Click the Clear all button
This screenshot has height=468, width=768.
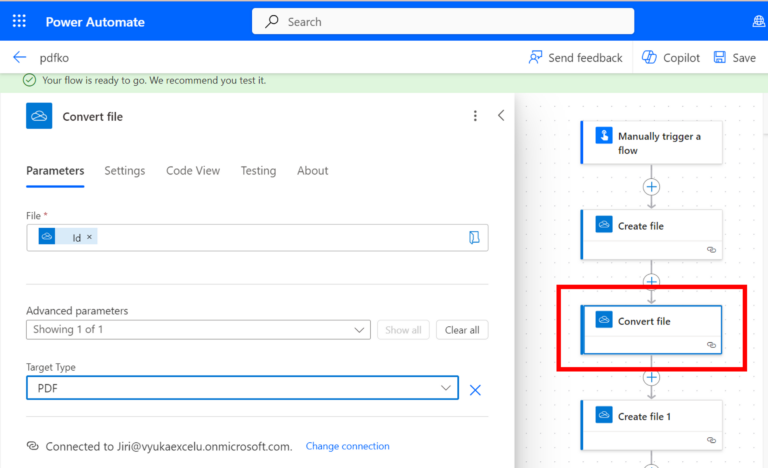[462, 330]
